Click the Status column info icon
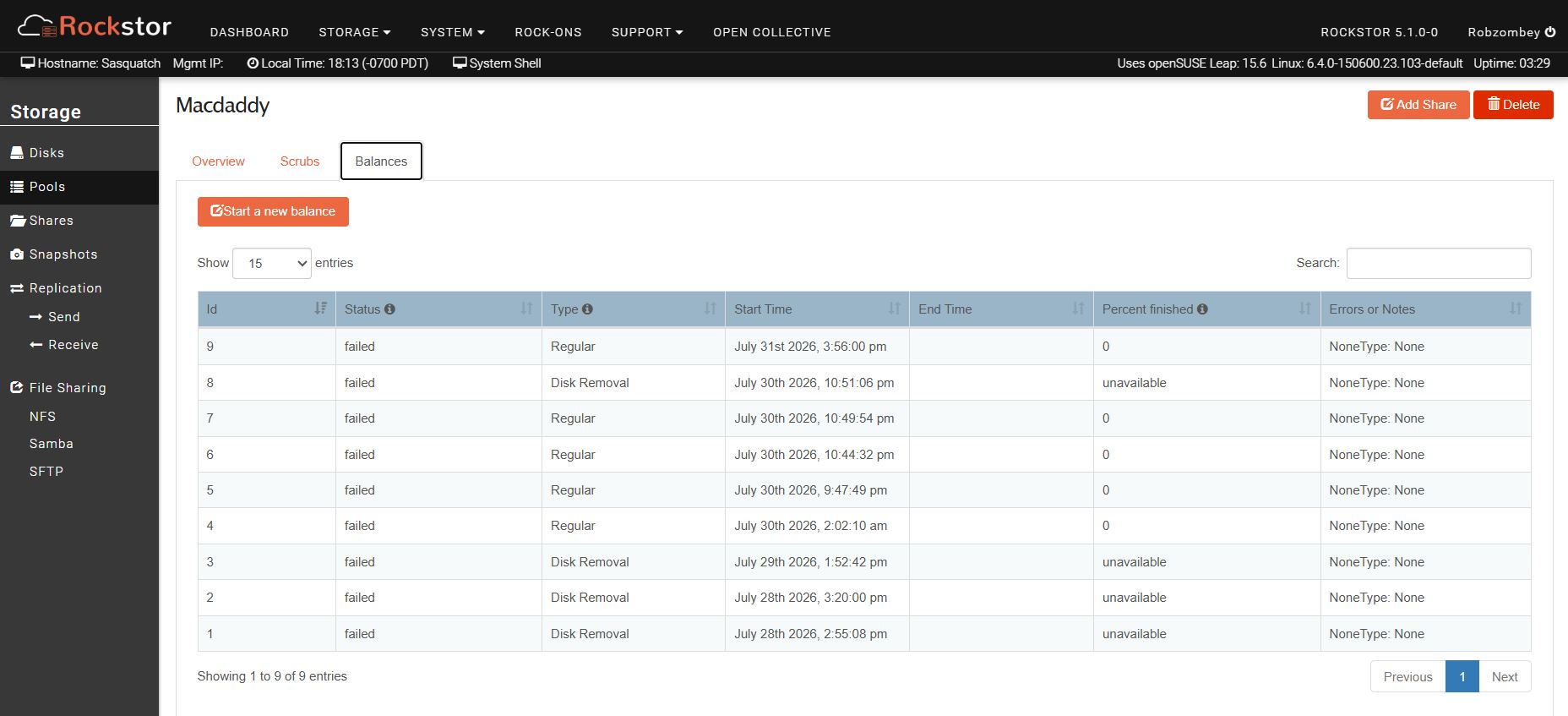Image resolution: width=1568 pixels, height=716 pixels. tap(389, 309)
